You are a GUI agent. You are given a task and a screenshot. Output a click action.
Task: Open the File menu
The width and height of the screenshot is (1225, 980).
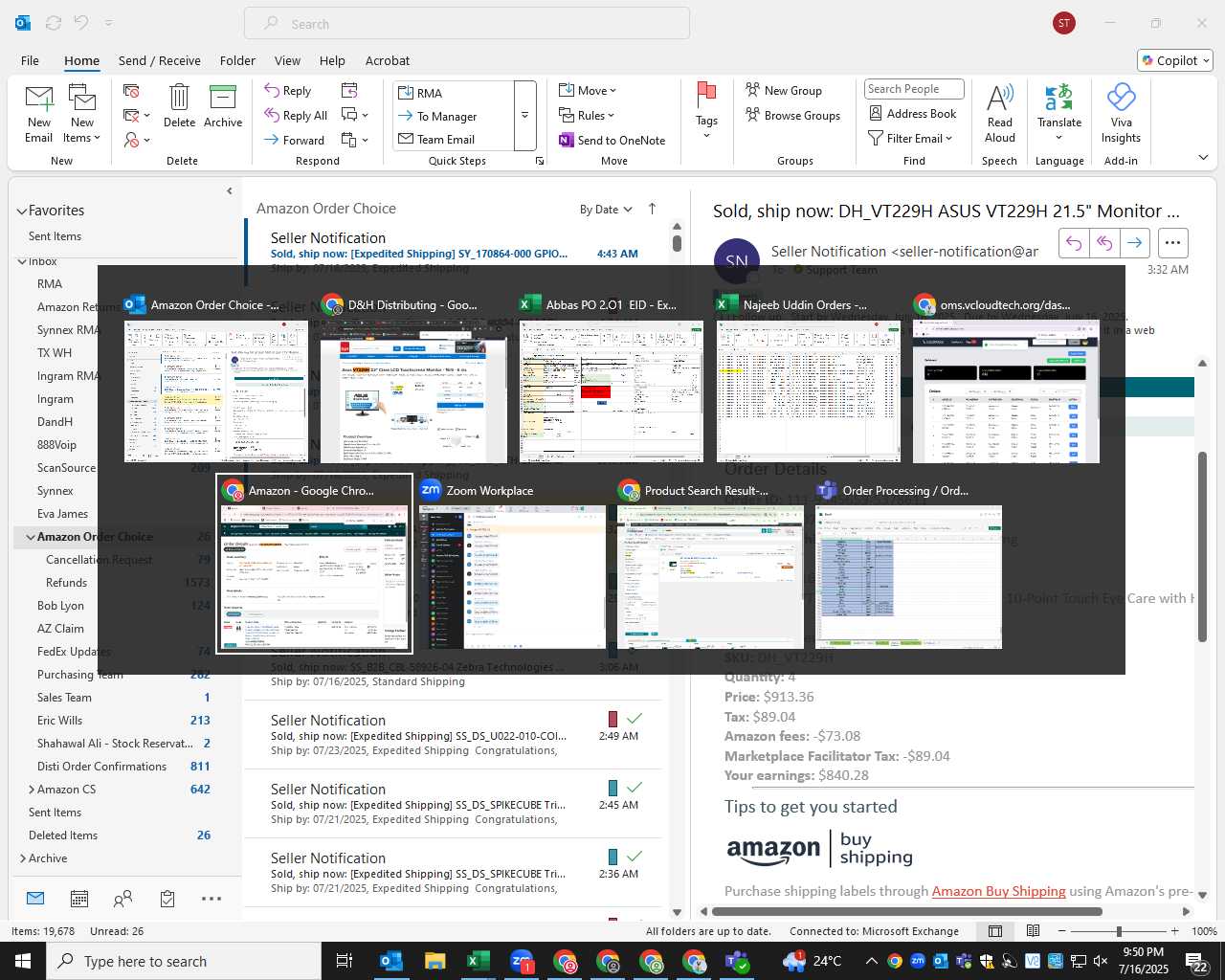point(31,60)
